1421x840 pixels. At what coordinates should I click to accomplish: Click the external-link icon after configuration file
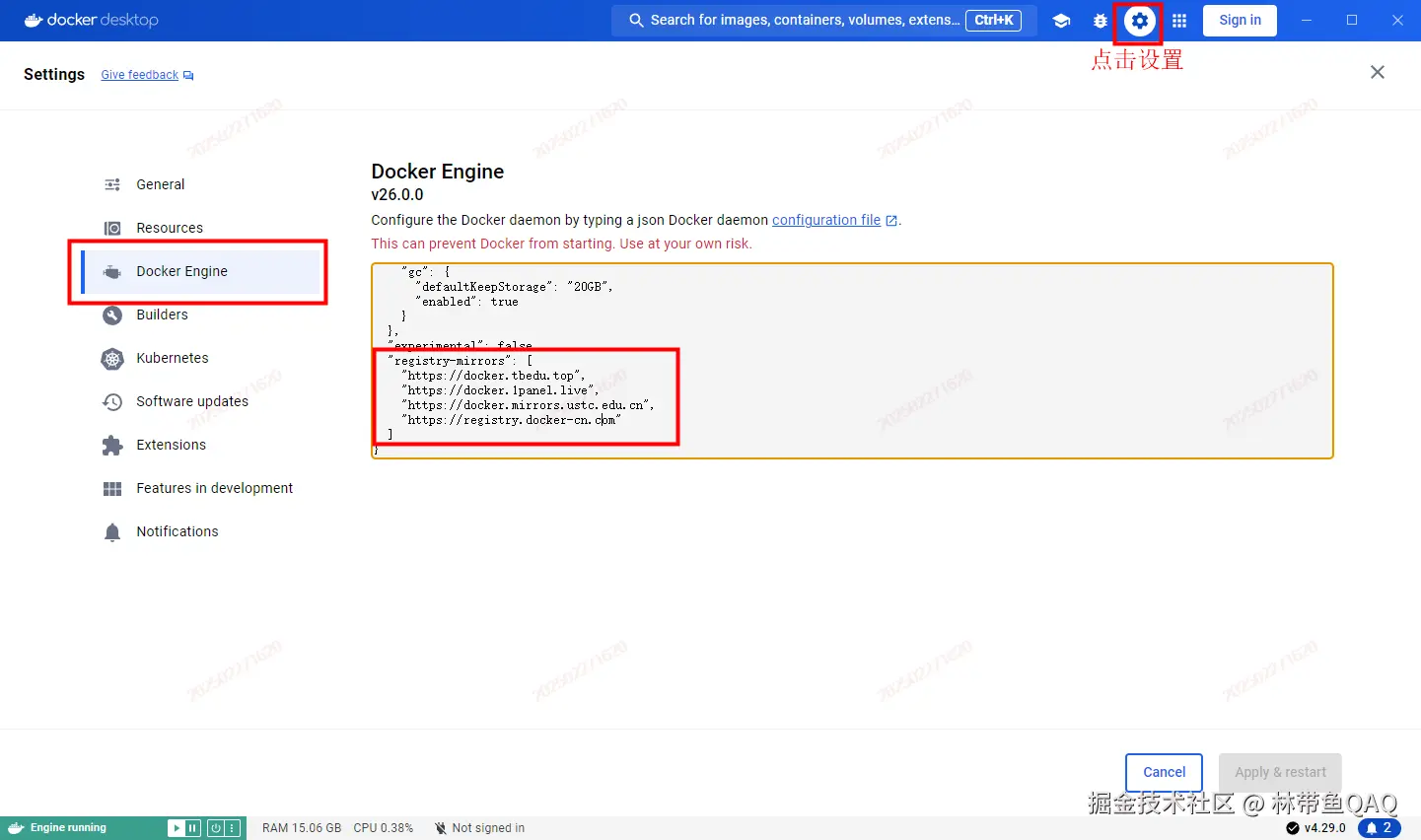[891, 221]
